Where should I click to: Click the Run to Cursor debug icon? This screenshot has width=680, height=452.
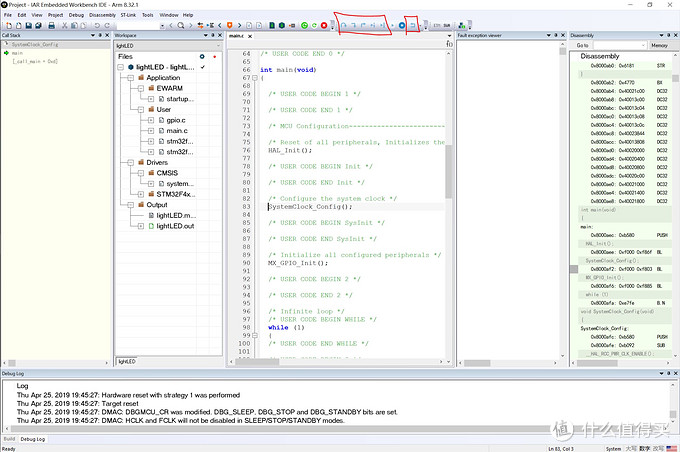point(382,26)
